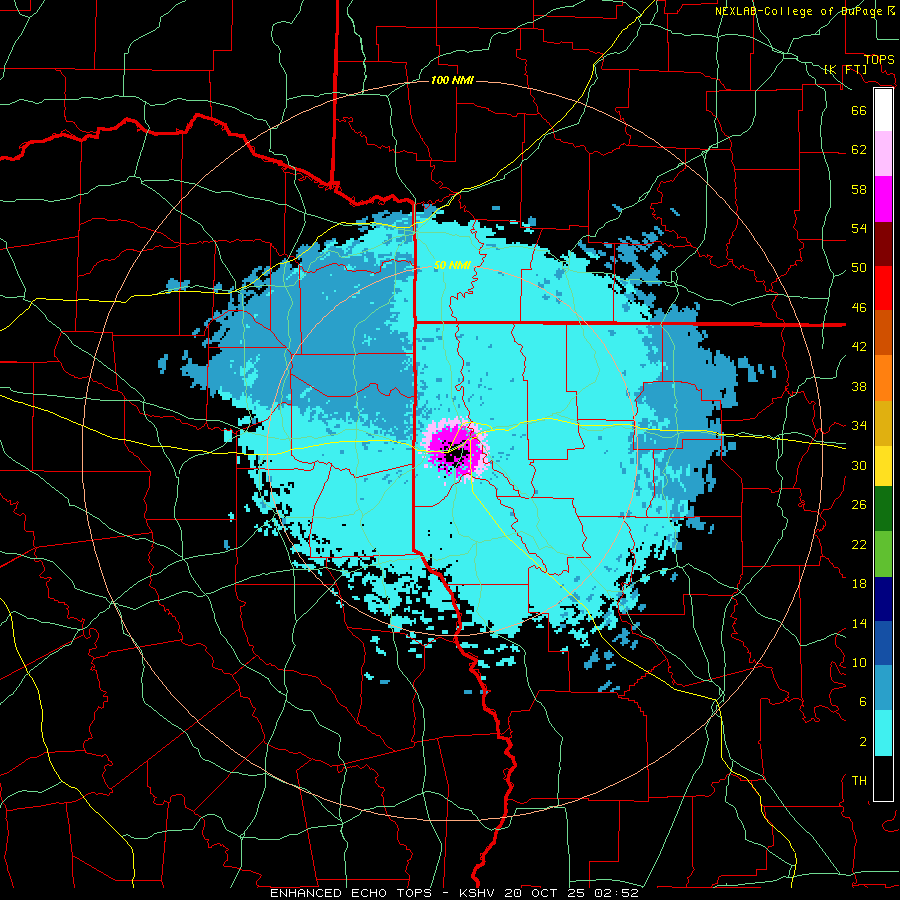The height and width of the screenshot is (900, 900).
Task: Click the legend value '34'
Action: [x=859, y=425]
